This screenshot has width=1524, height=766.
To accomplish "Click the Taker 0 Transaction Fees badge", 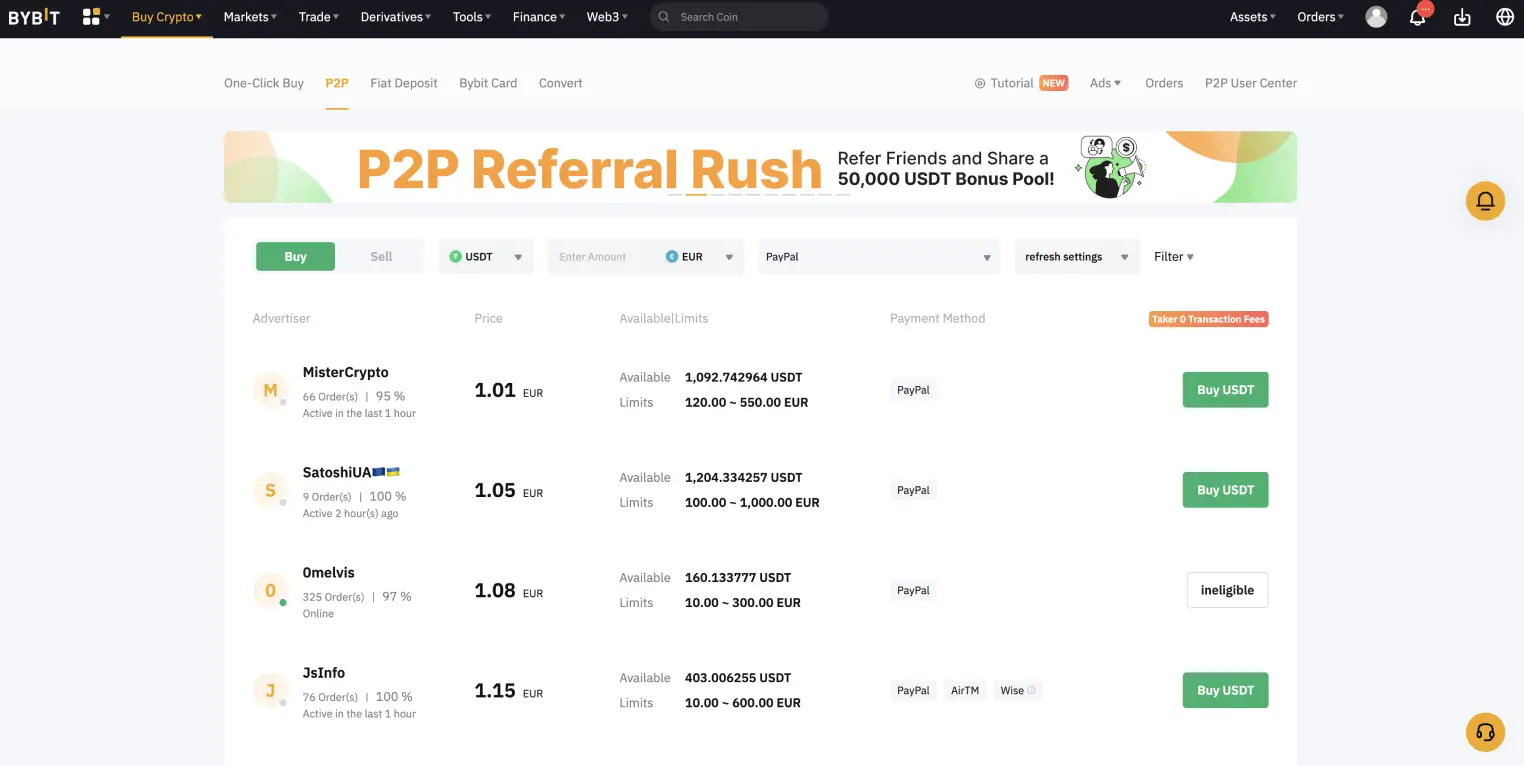I will (1208, 319).
